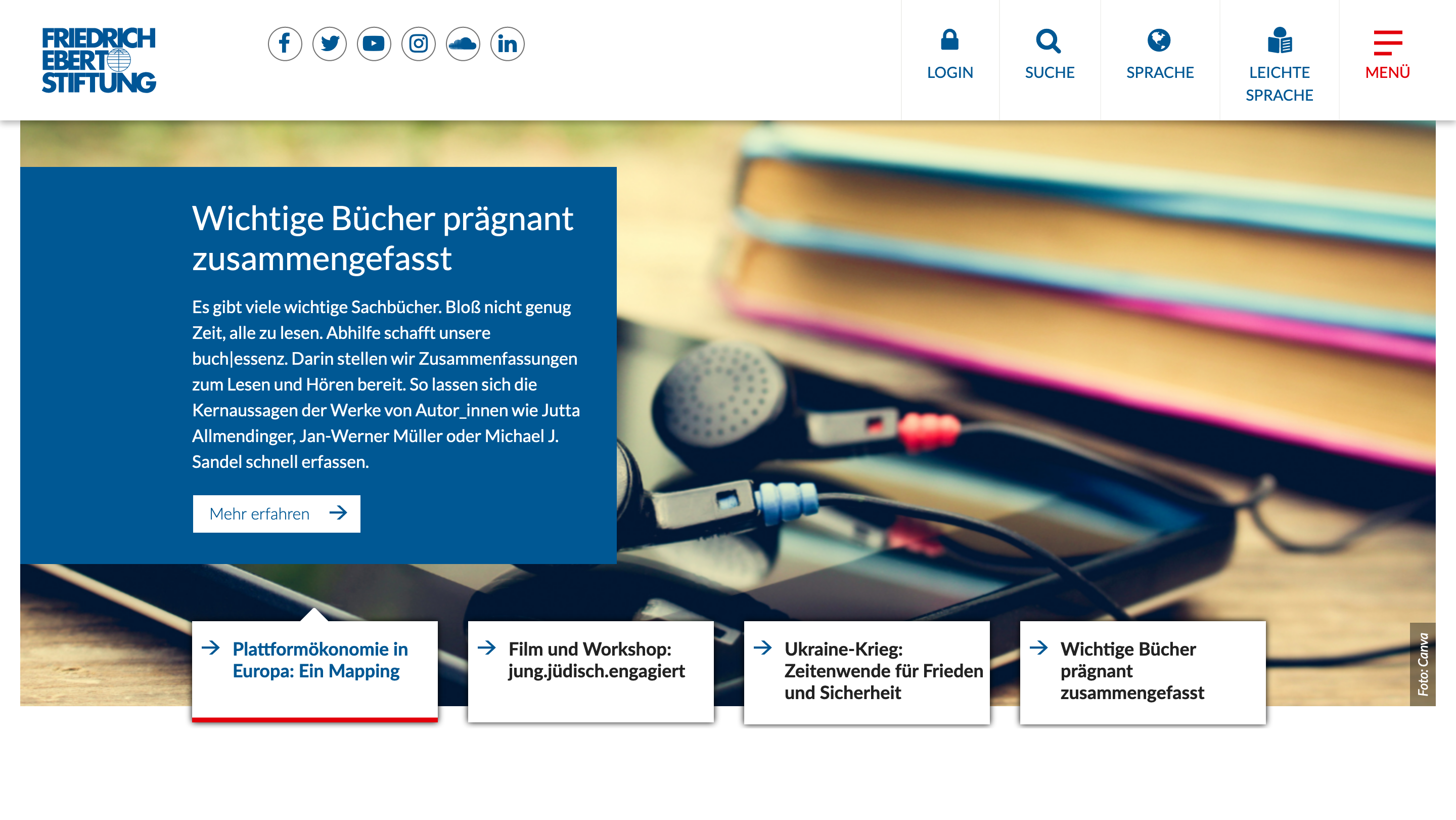The image size is (1456, 820).
Task: Open the LinkedIn profile icon
Action: [507, 43]
